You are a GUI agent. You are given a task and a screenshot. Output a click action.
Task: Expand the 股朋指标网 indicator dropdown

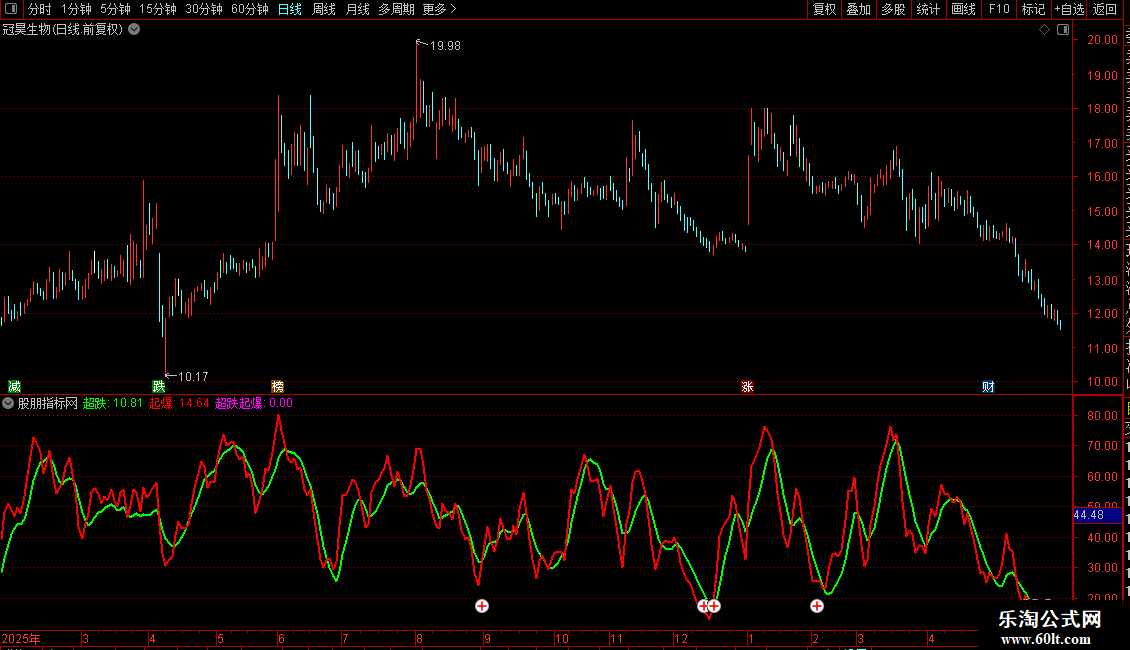(x=8, y=404)
